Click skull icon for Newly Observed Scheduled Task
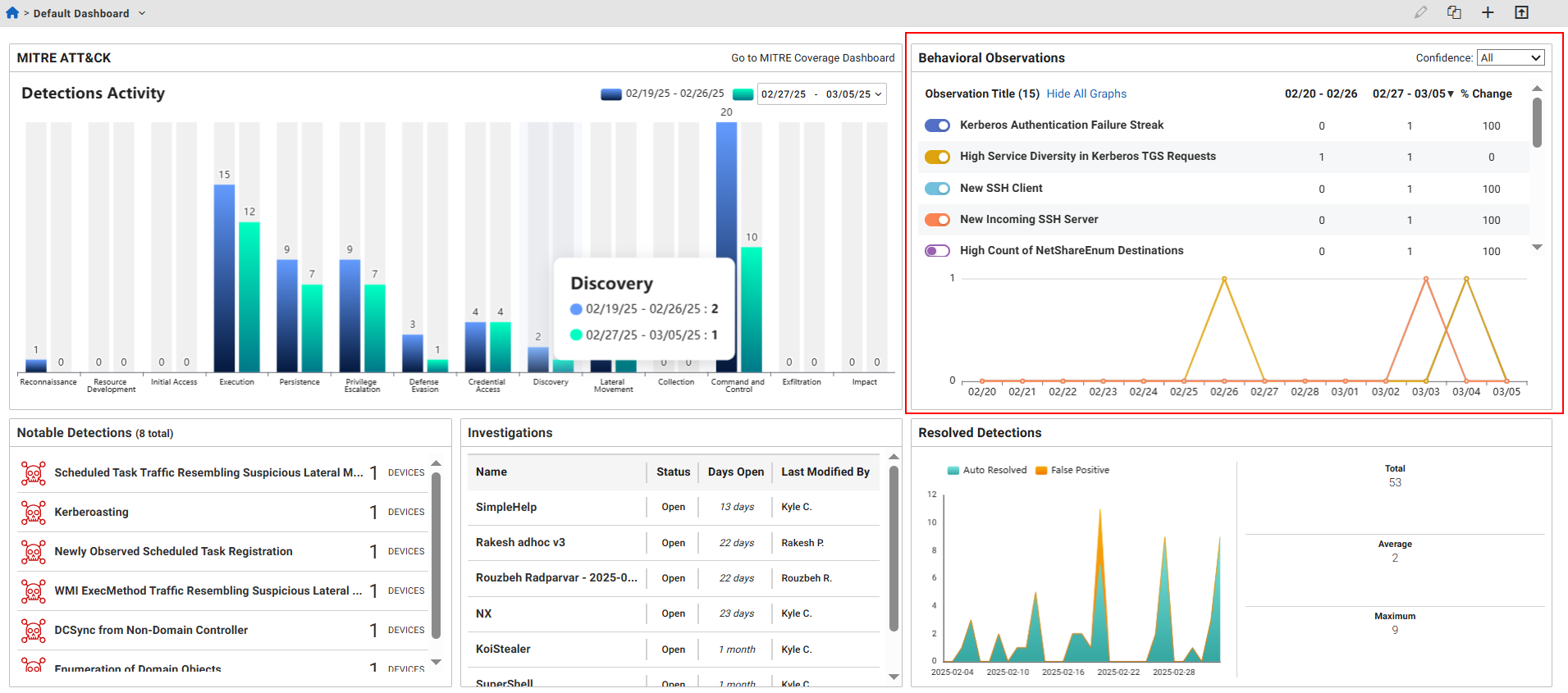 [33, 552]
